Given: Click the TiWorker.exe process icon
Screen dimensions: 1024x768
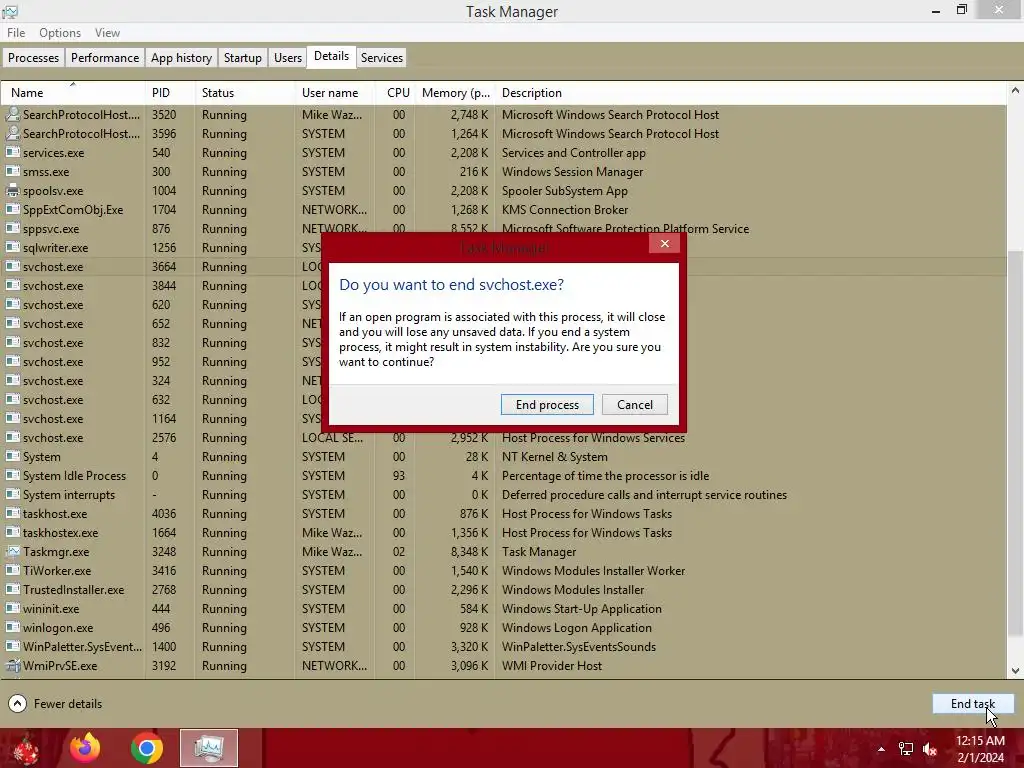Looking at the screenshot, I should [12, 571].
